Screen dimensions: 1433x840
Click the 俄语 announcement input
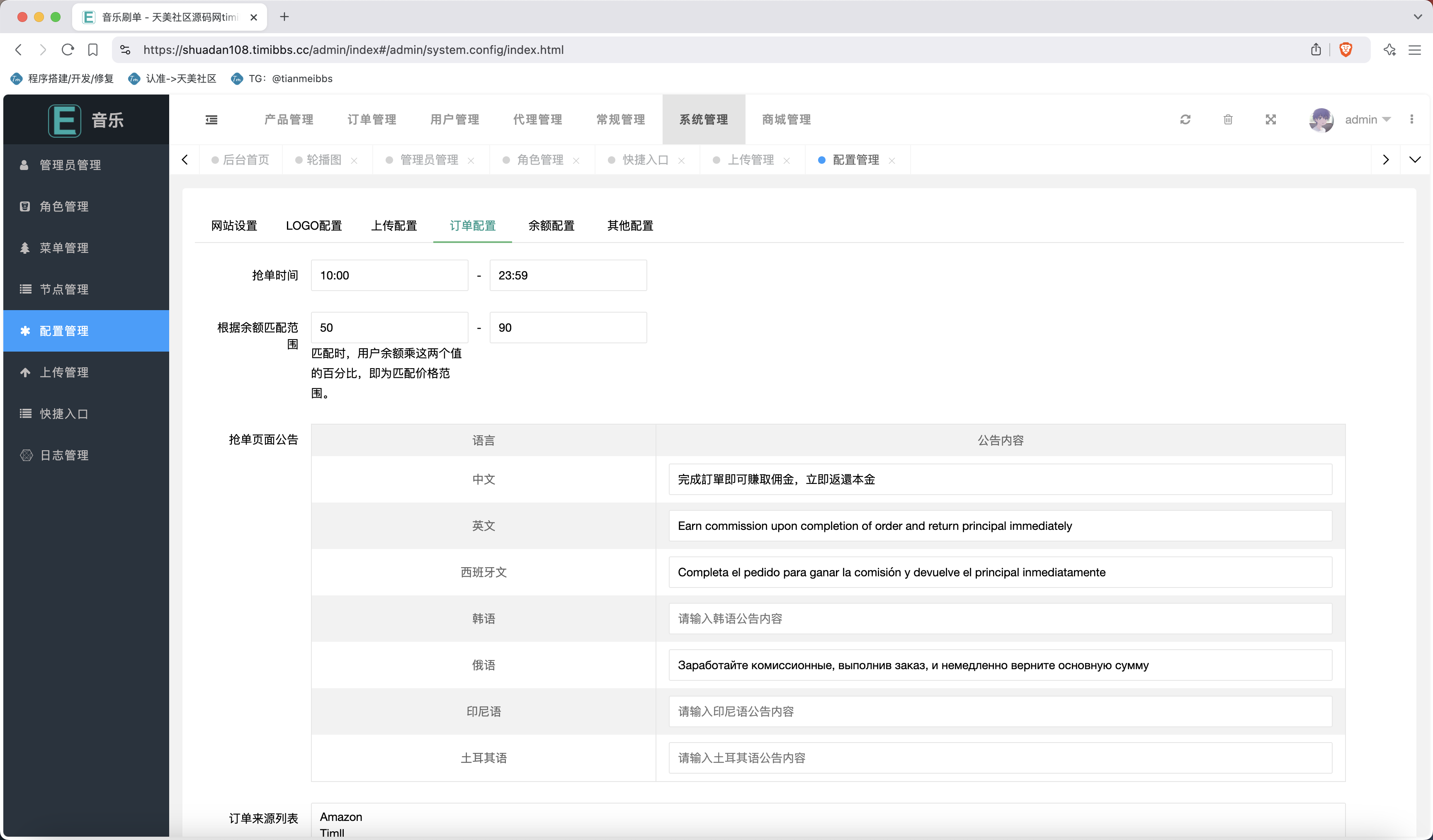1000,665
